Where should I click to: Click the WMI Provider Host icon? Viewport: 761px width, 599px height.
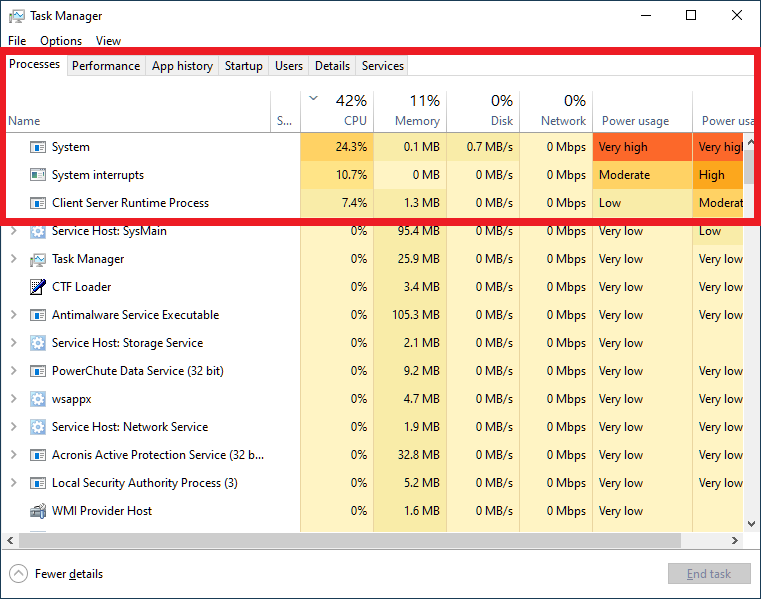pos(38,511)
